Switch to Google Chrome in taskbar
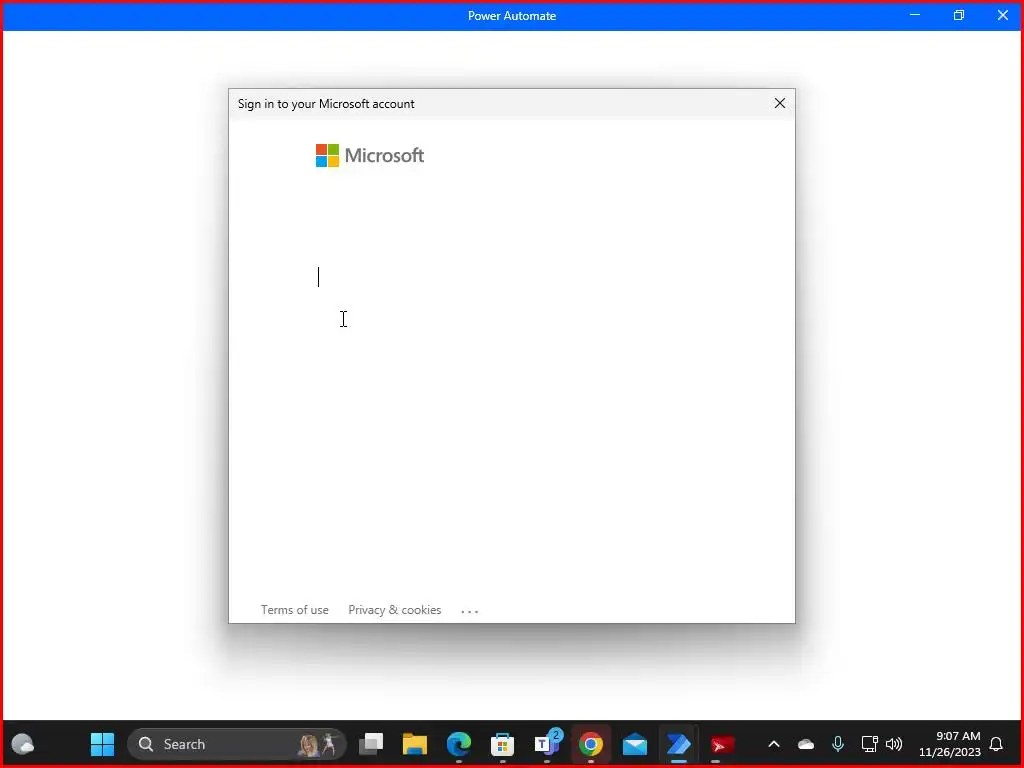Viewport: 1024px width, 768px height. 590,744
